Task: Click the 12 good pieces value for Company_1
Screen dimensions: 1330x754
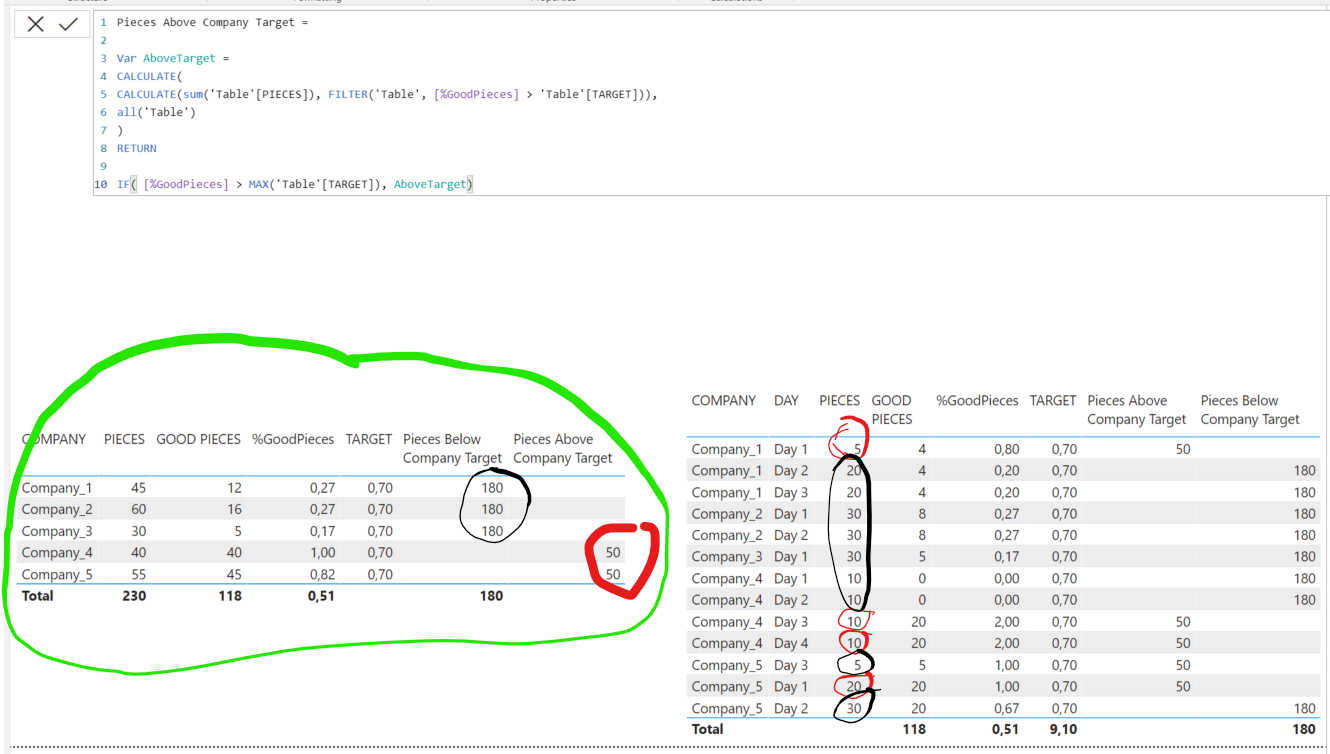Action: point(232,488)
